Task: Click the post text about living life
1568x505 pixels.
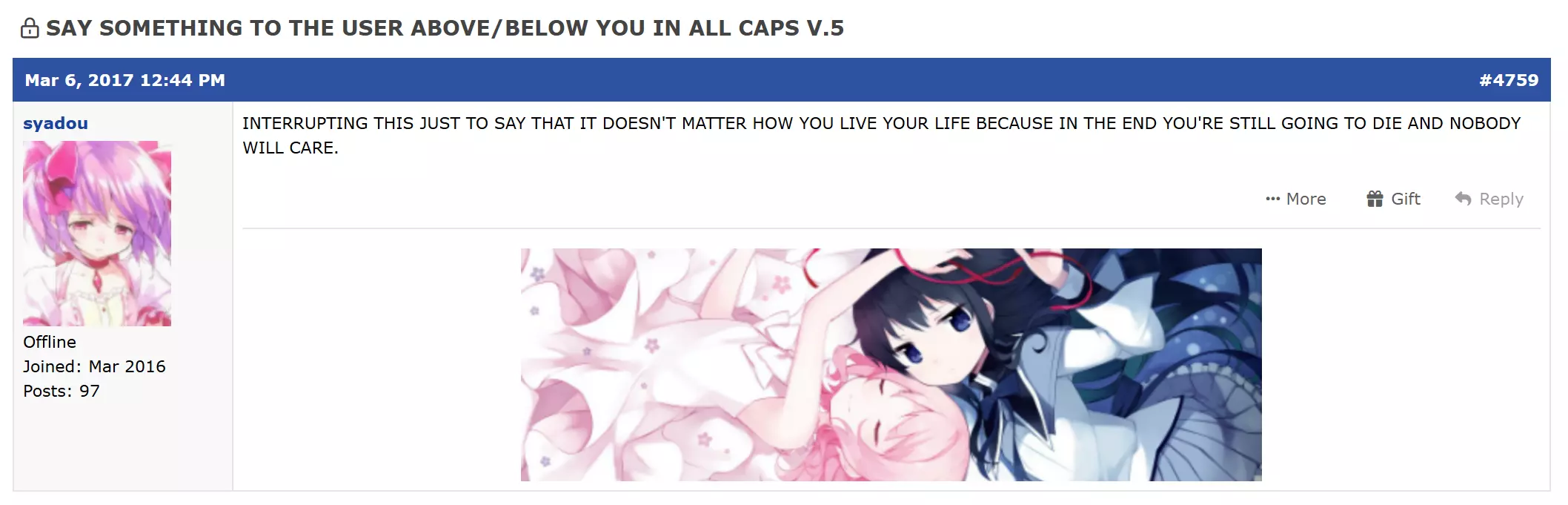Action: coord(882,135)
